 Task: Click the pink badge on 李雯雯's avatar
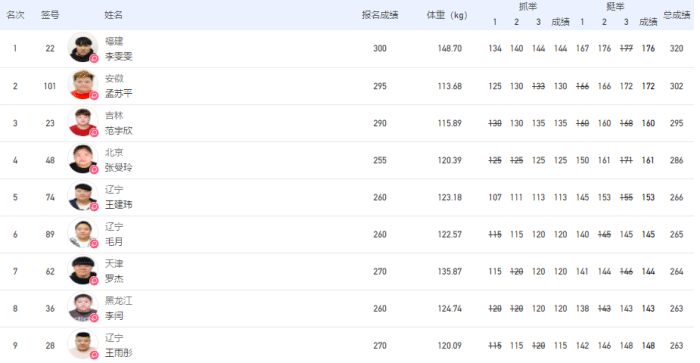tap(94, 58)
